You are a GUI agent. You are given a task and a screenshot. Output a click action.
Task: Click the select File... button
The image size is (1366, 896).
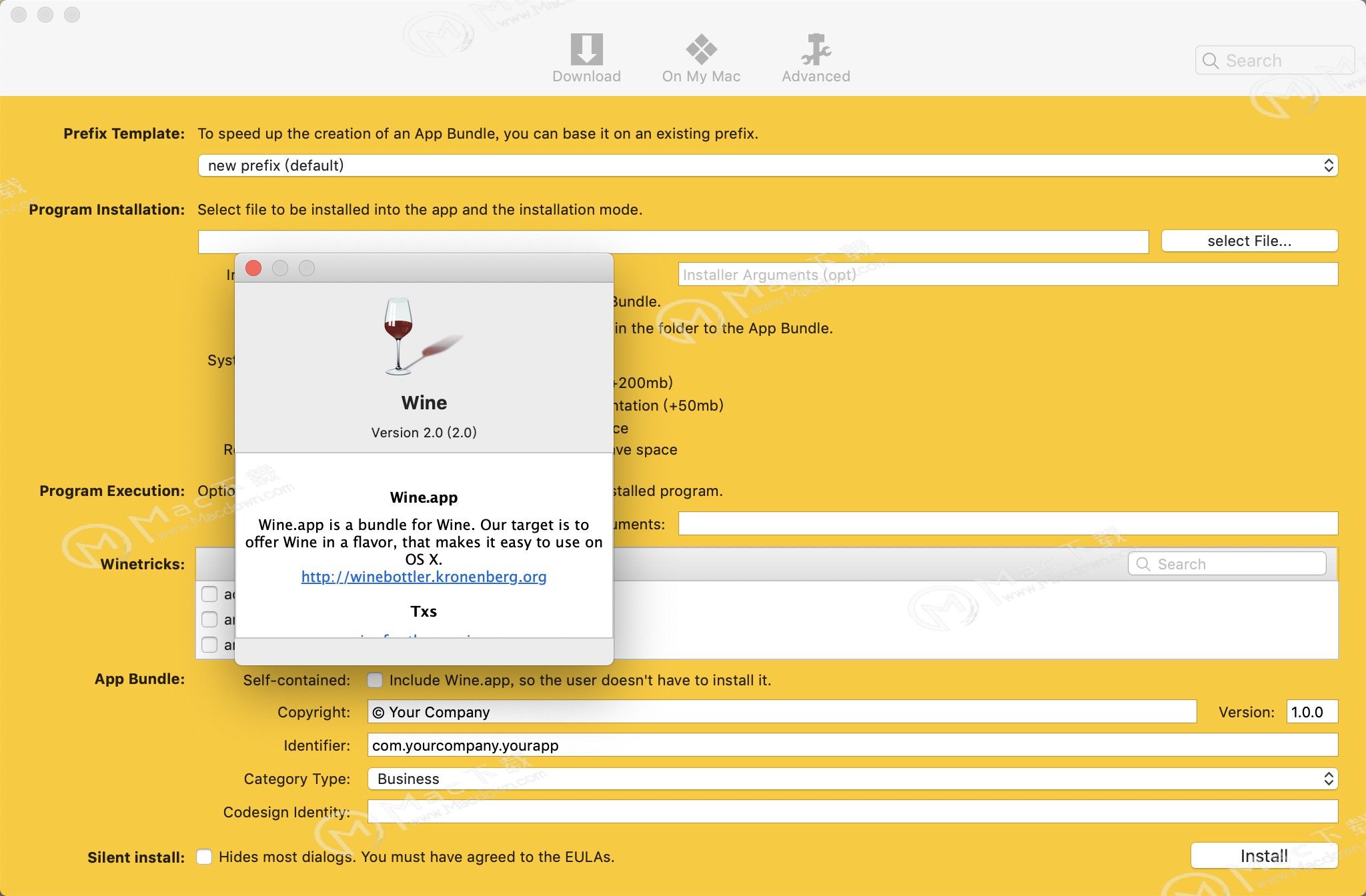[1249, 241]
